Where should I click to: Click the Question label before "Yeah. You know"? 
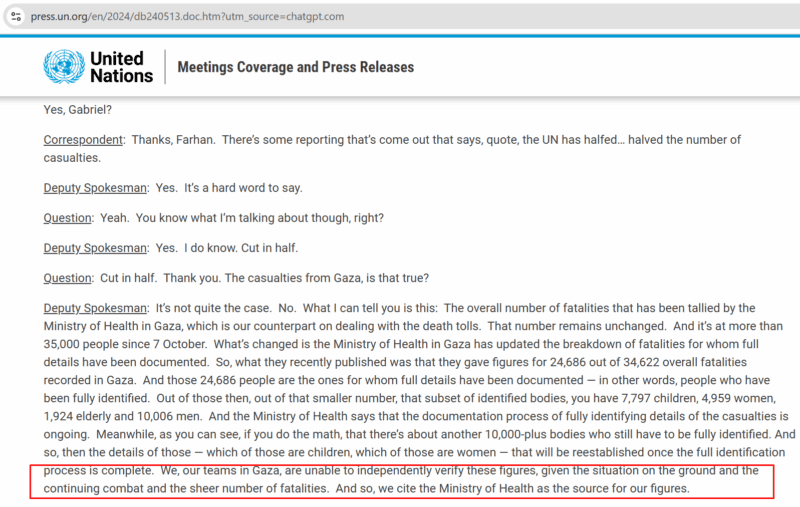(67, 218)
